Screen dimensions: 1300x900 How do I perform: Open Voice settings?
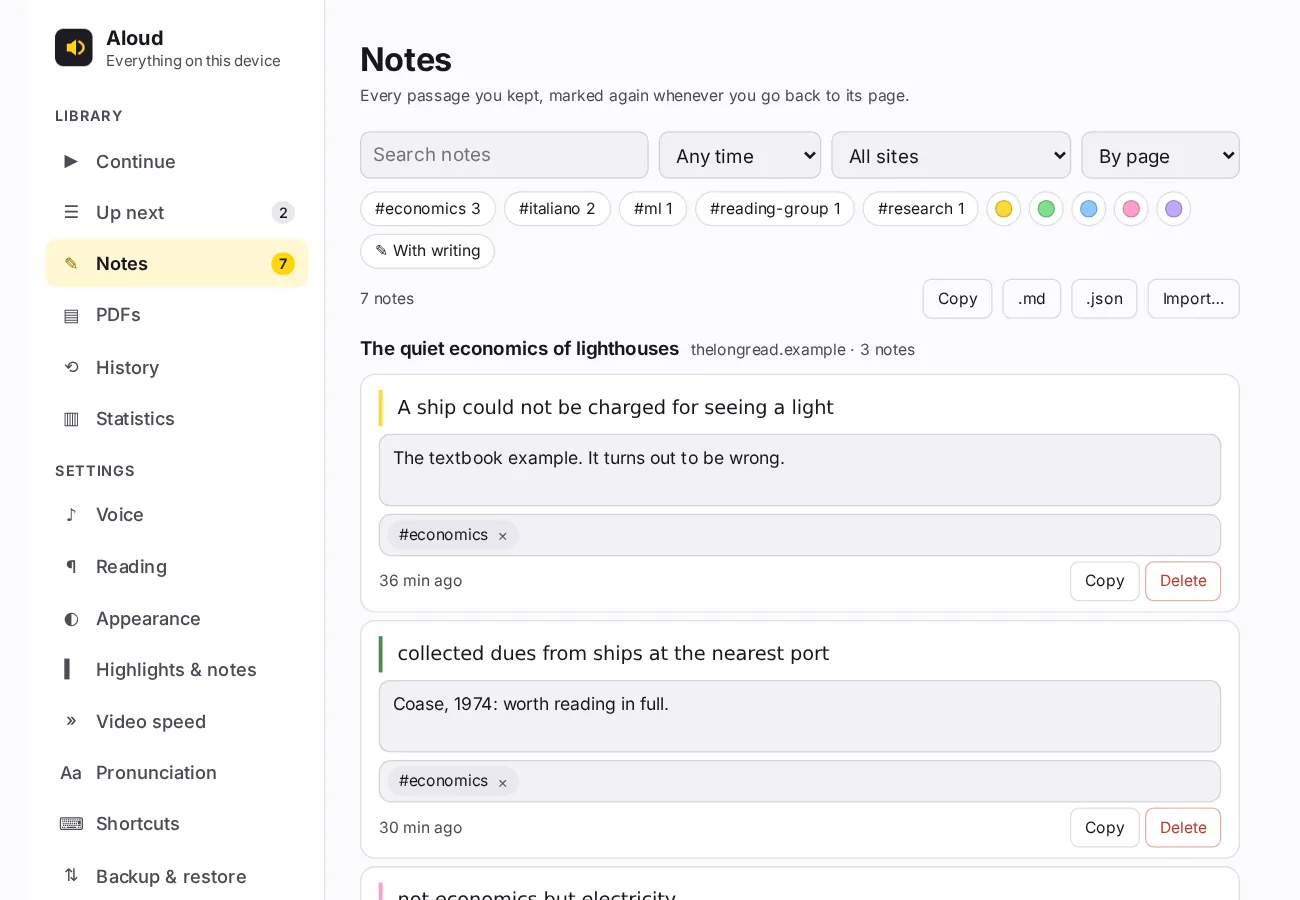177,515
